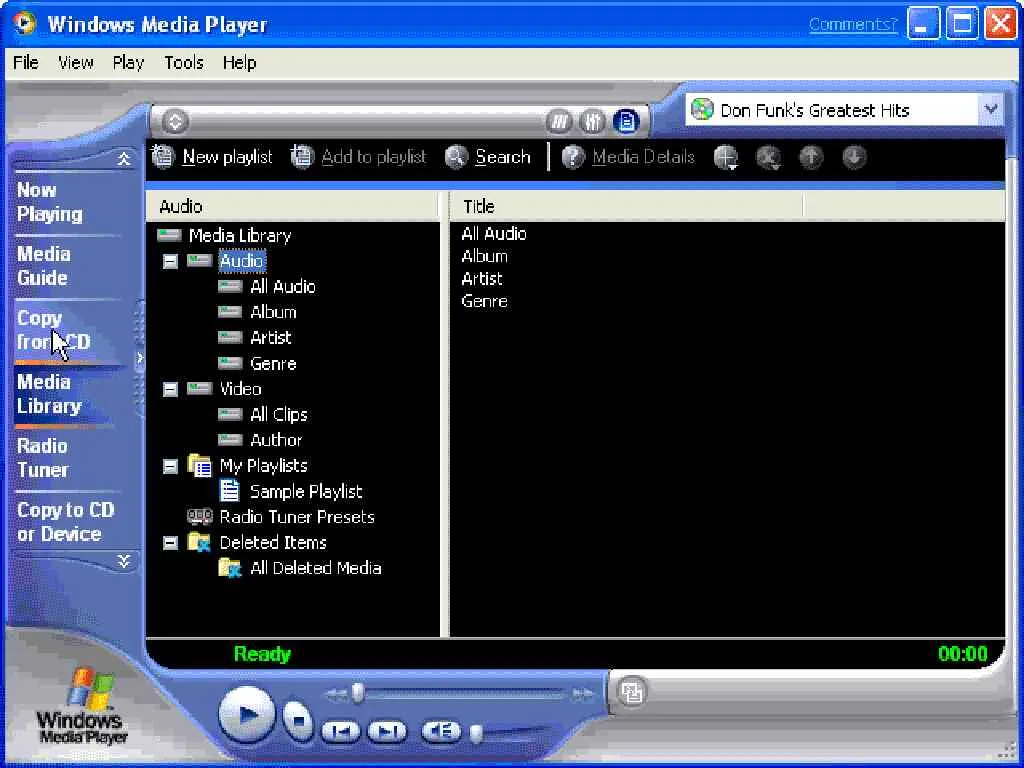
Task: Select Radio Tuner Presets
Action: click(297, 517)
